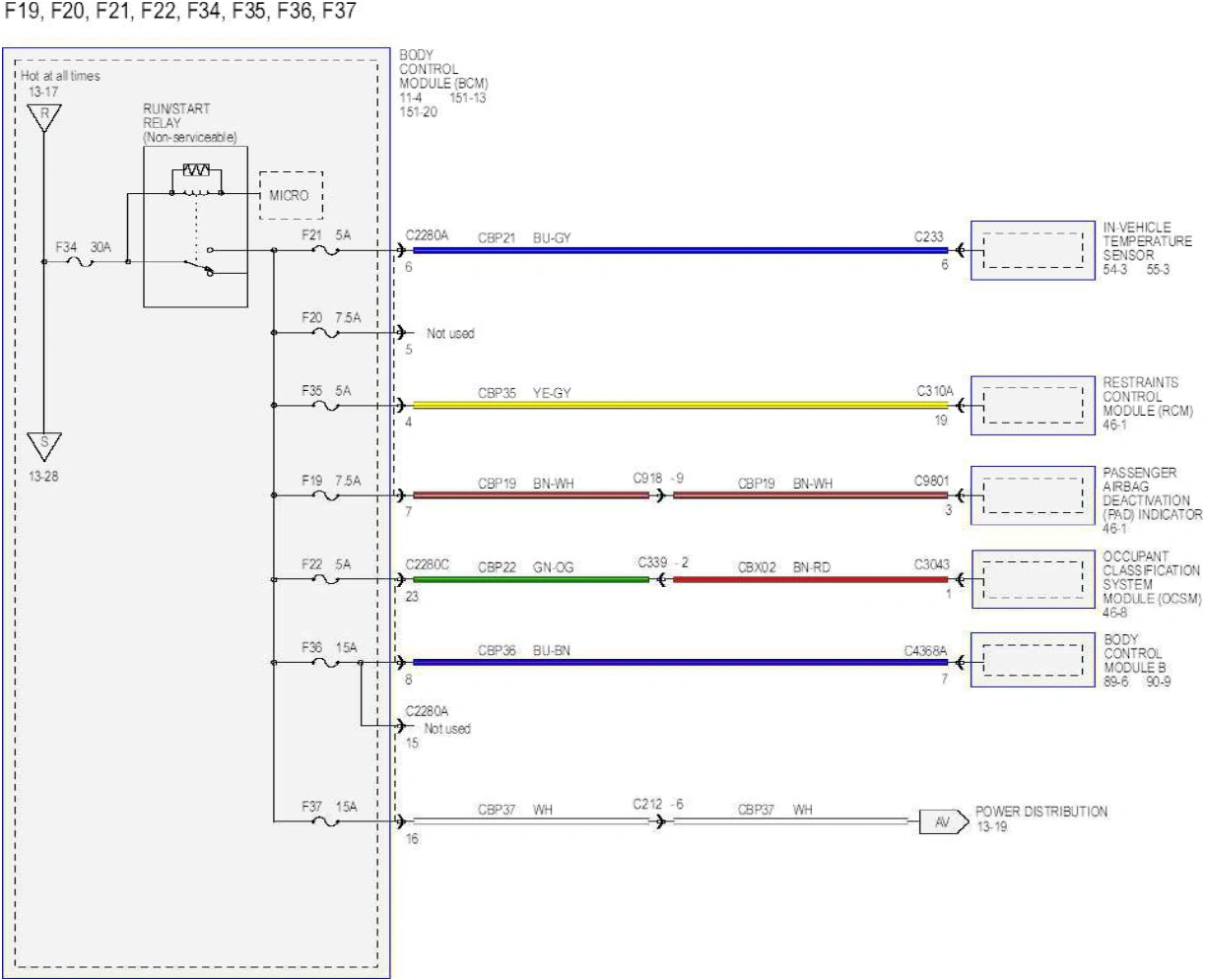Click the C212 inline connector symbol
The height and width of the screenshot is (980, 1205).
[660, 820]
